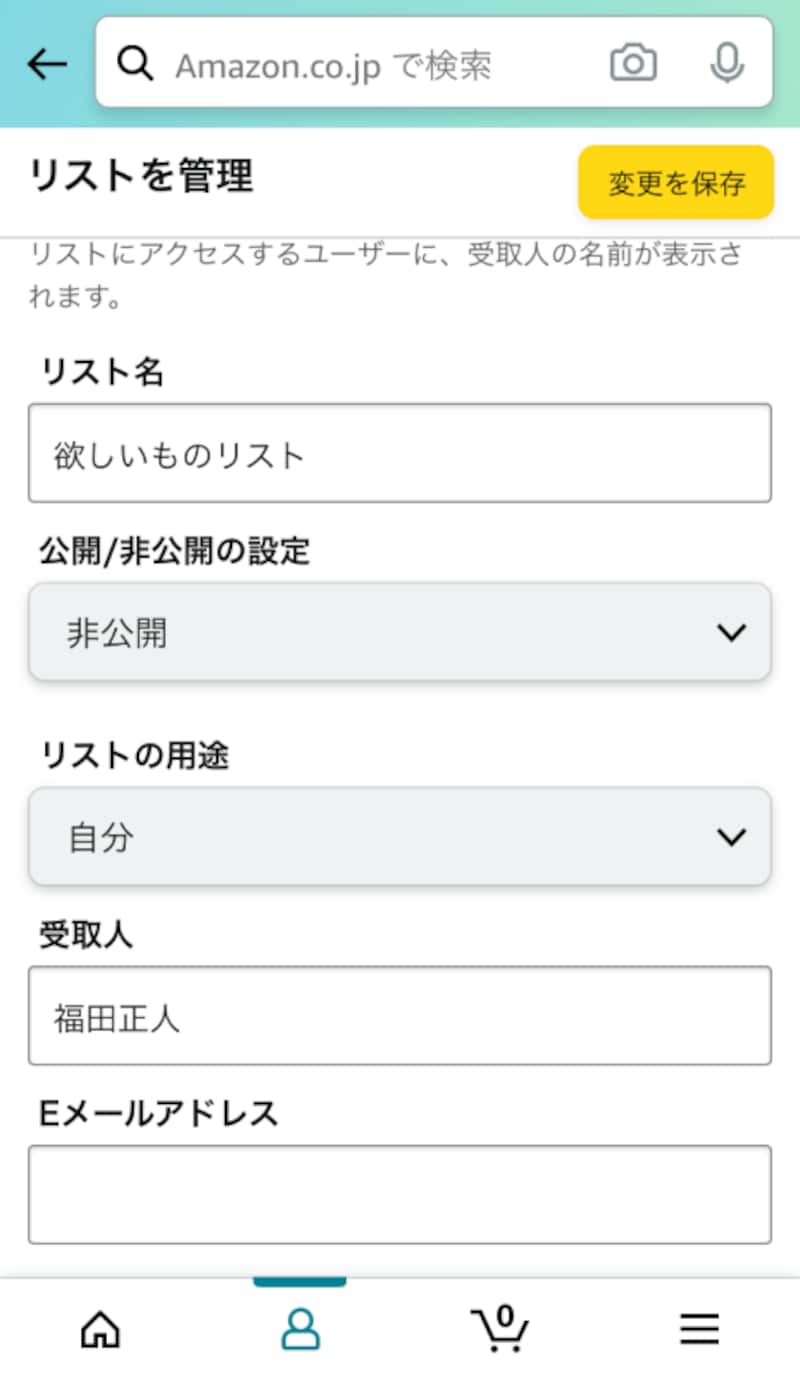Click chevron on リストの用途 dropdown

pos(732,837)
